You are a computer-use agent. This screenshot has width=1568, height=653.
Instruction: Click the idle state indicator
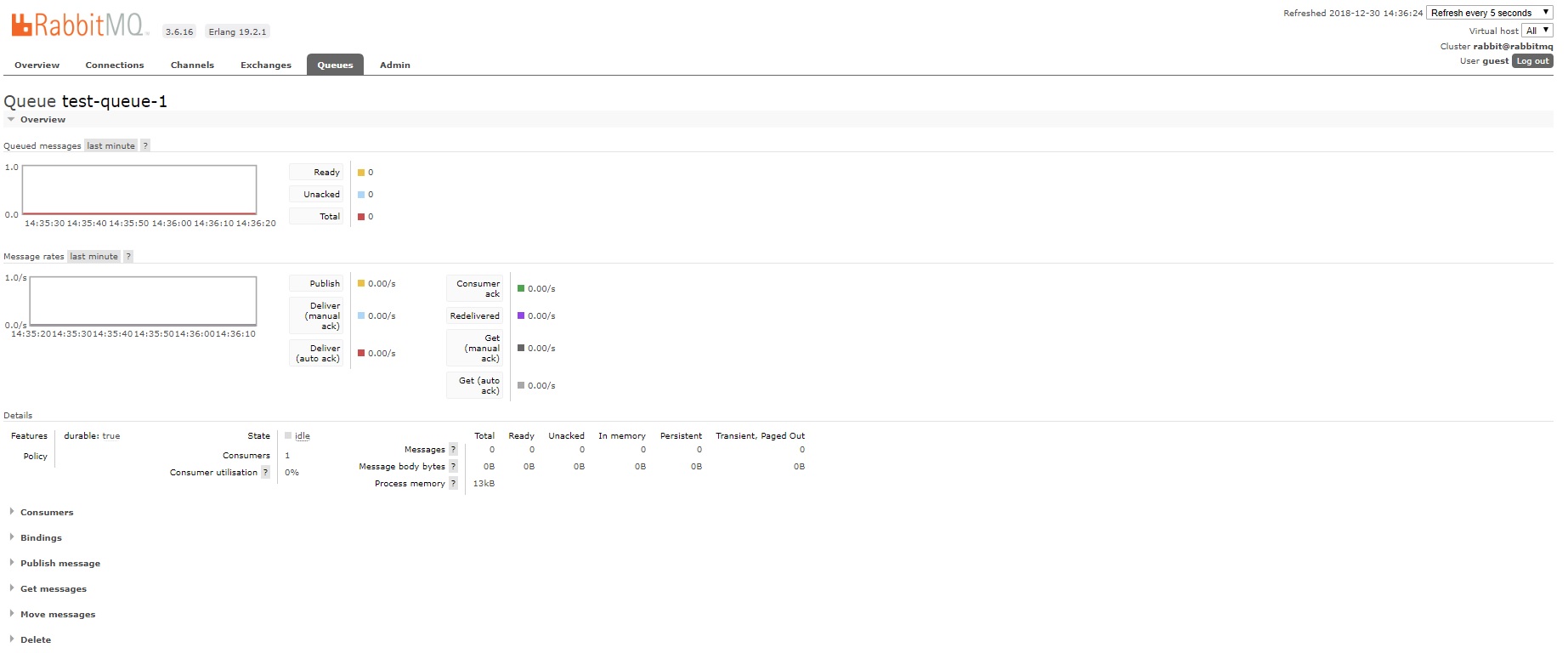point(302,436)
